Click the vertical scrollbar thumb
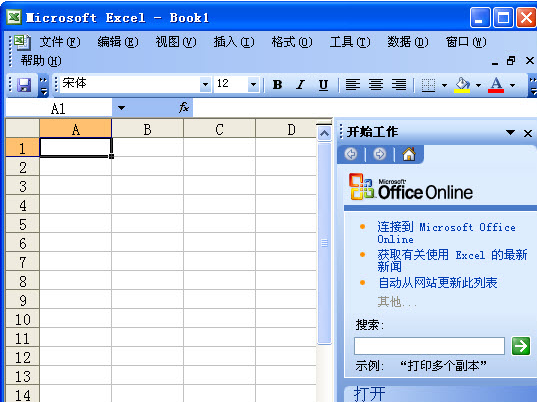This screenshot has height=402, width=537. click(324, 243)
